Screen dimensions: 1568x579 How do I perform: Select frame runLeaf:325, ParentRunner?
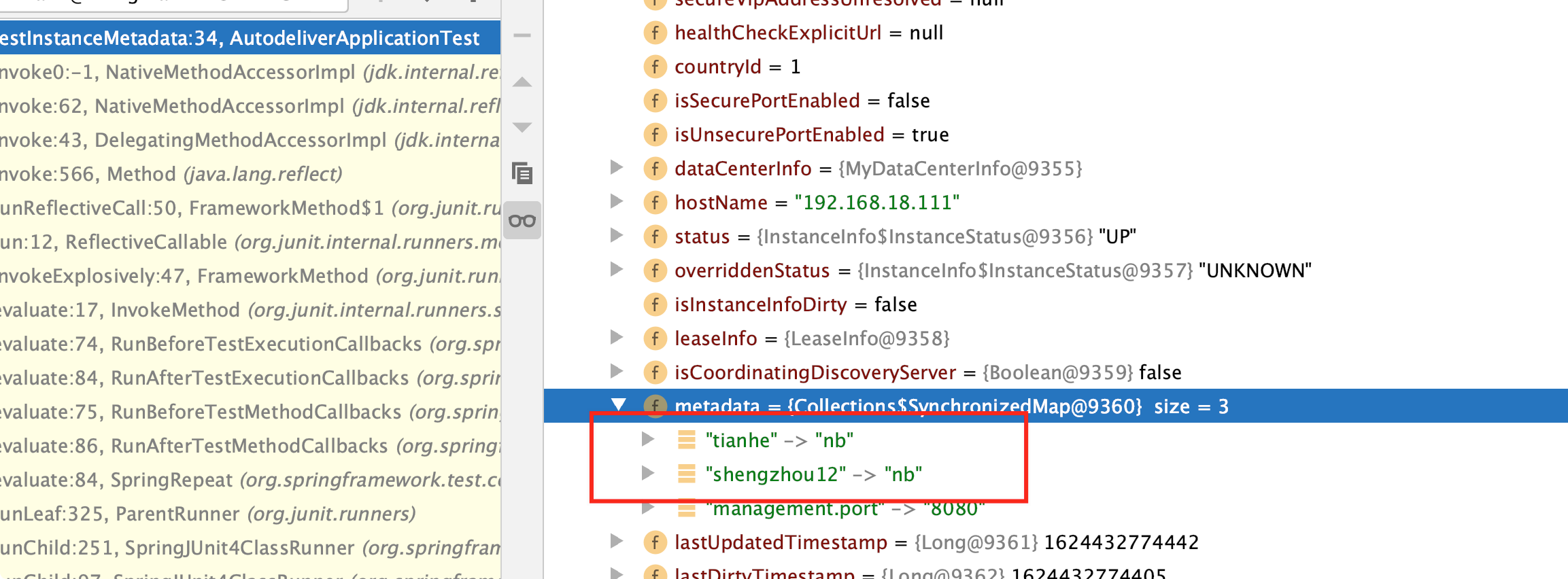(250, 514)
